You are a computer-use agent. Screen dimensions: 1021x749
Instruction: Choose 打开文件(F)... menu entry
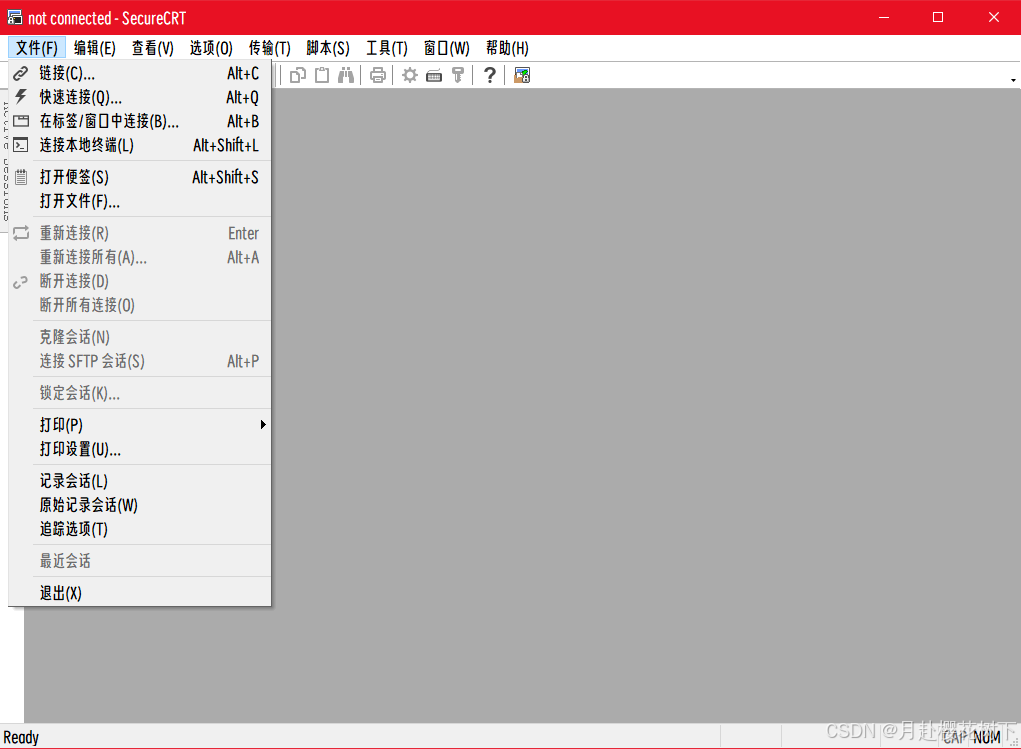pyautogui.click(x=140, y=201)
